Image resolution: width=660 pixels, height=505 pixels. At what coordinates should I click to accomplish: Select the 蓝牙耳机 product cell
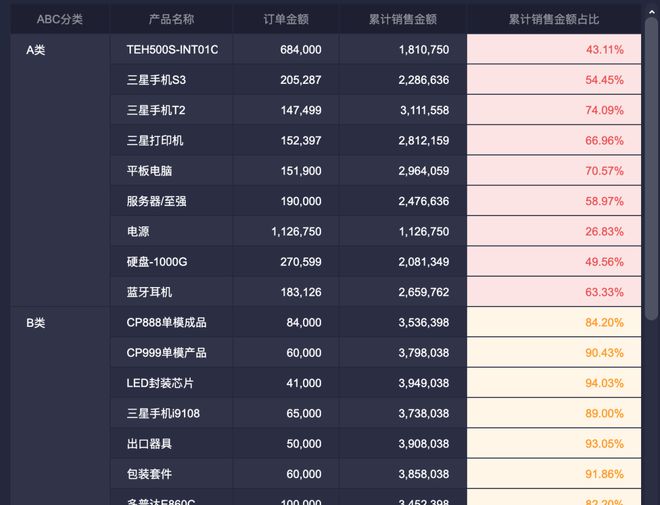click(171, 292)
